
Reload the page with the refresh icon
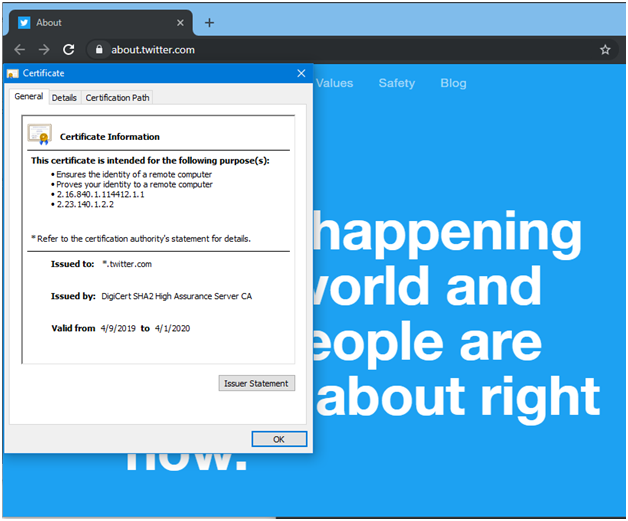pyautogui.click(x=68, y=50)
